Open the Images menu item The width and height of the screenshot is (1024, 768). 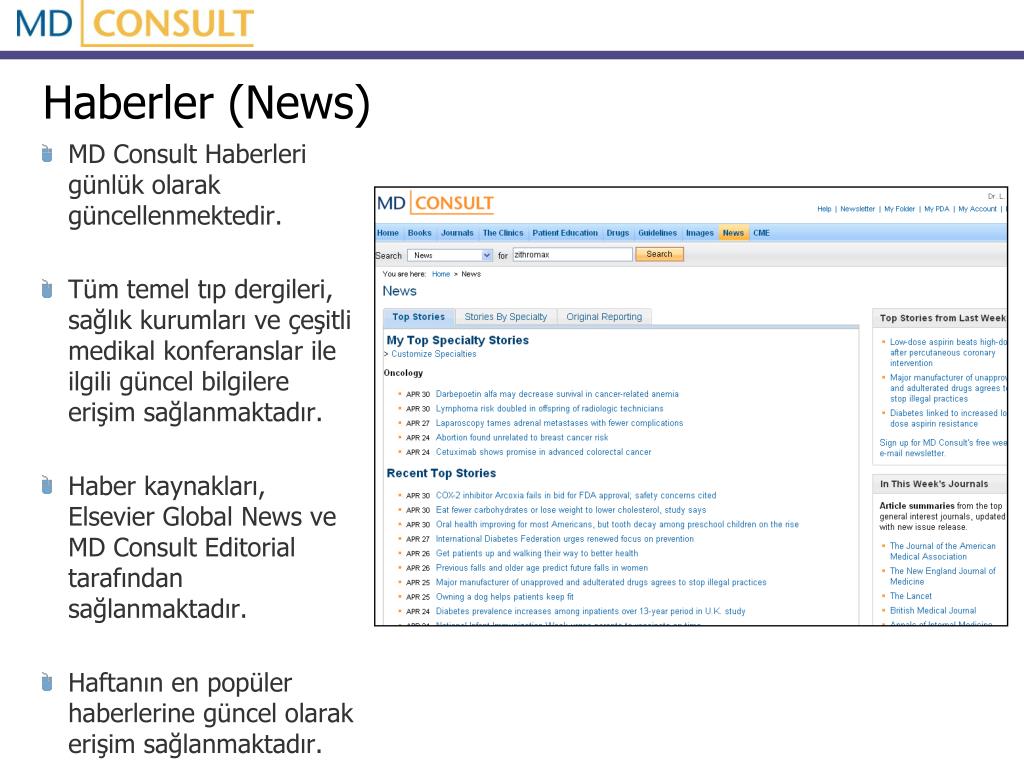click(x=699, y=232)
